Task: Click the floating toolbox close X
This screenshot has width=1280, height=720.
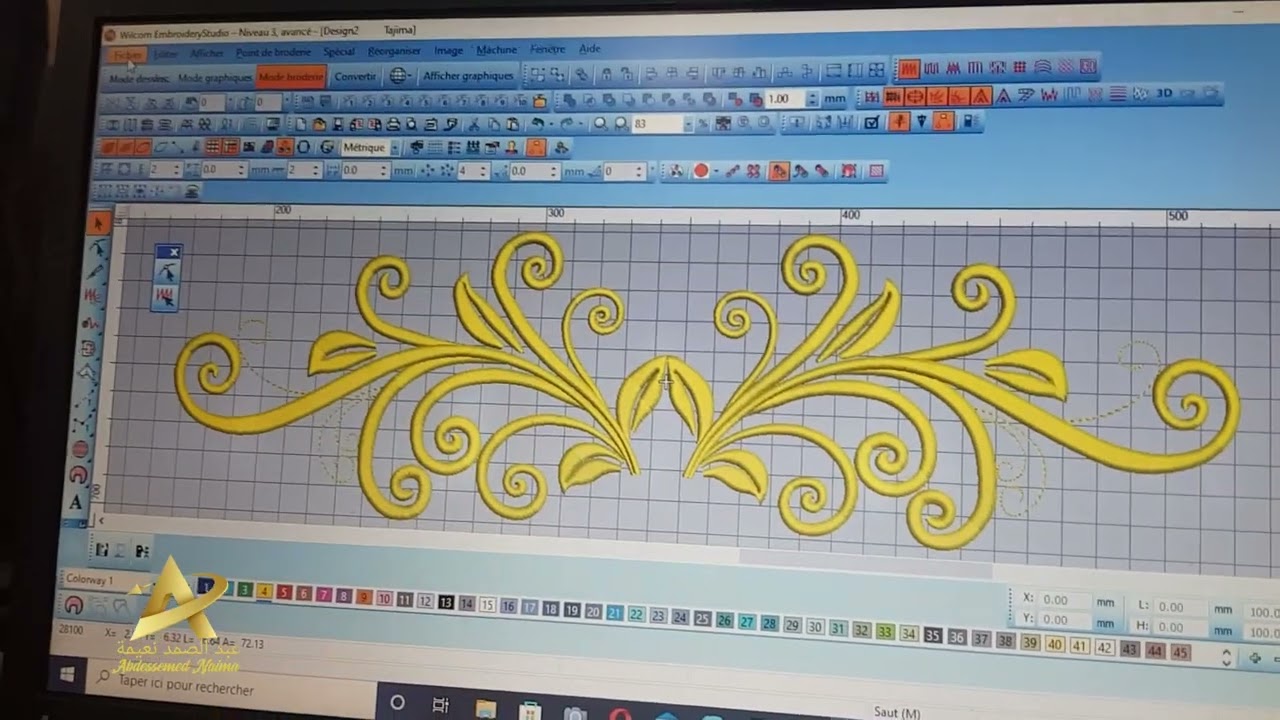Action: pyautogui.click(x=174, y=253)
